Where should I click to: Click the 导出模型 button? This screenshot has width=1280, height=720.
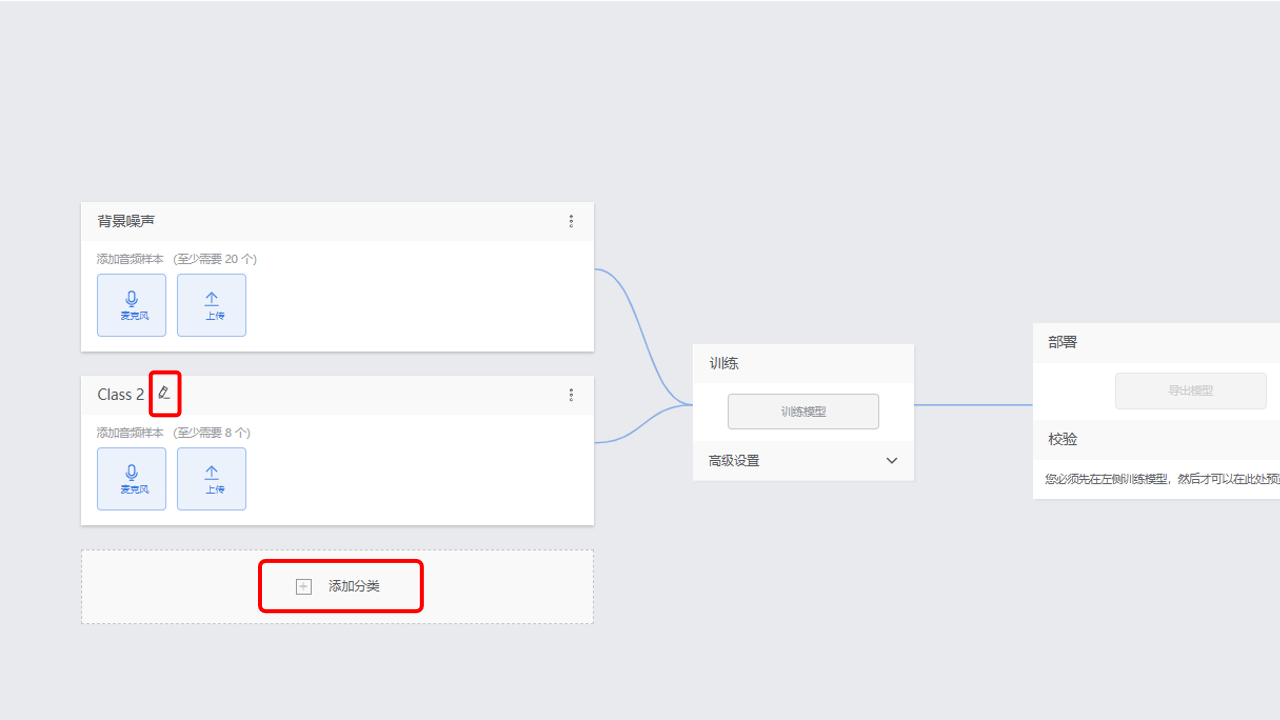1190,391
